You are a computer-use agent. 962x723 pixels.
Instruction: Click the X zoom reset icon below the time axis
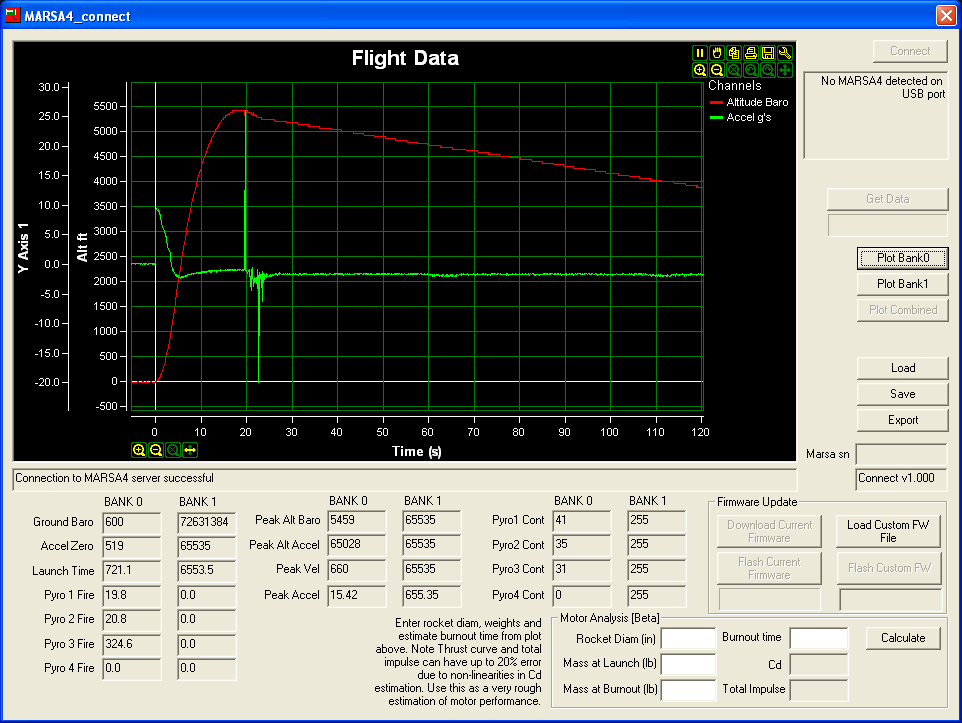tap(173, 450)
